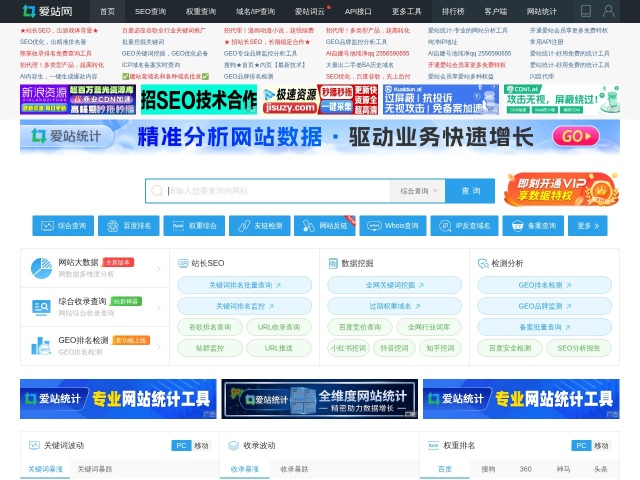
Task: Open 友链检测 quick tool button
Action: point(260,226)
